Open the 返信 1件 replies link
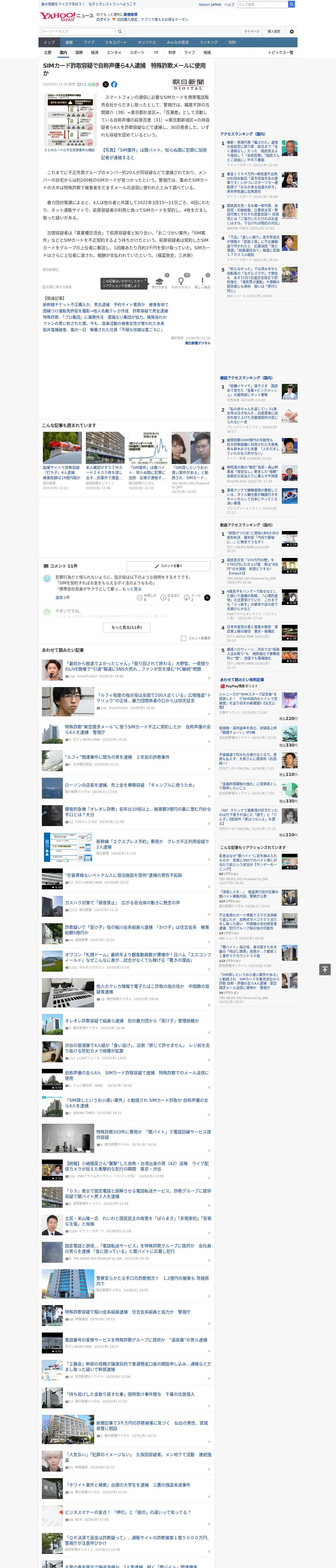Image resolution: width=336 pixels, height=1568 pixels. pyautogui.click(x=62, y=598)
